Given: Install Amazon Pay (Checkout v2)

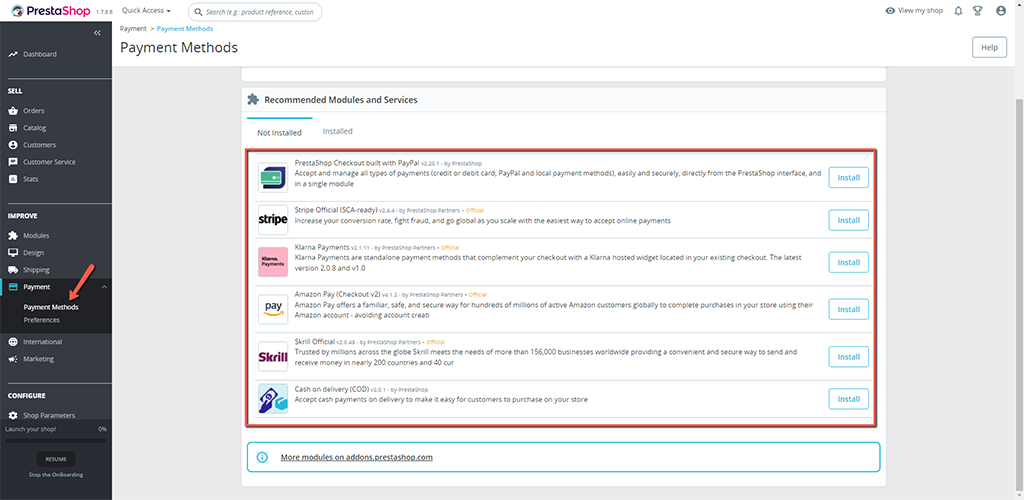Looking at the screenshot, I should pyautogui.click(x=848, y=309).
